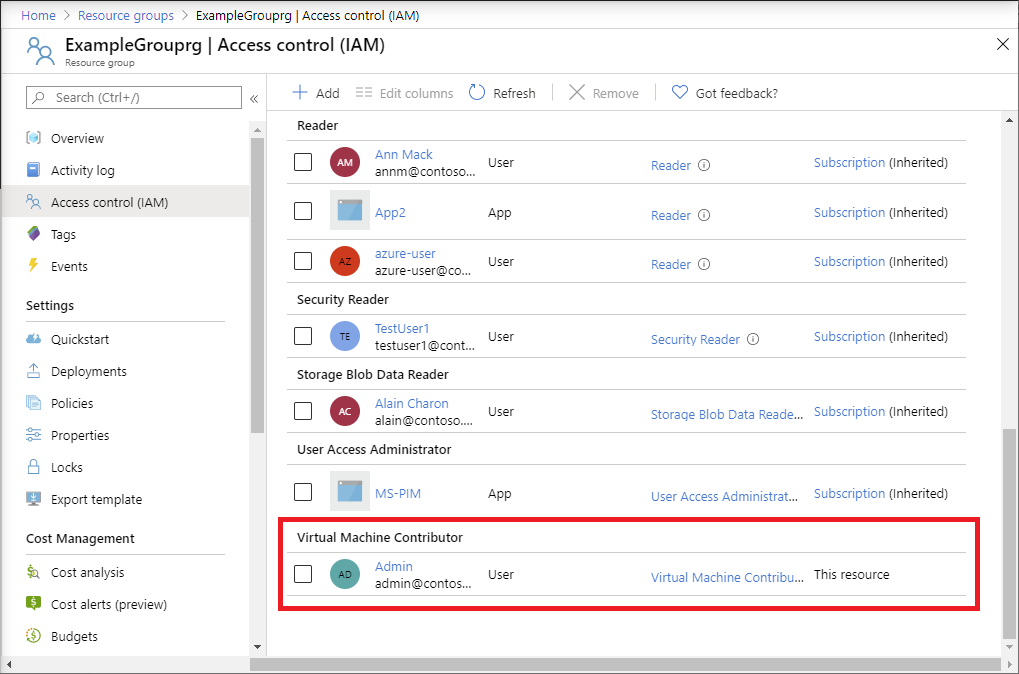
Task: Click sidebar scrollbar down arrow
Action: point(257,647)
